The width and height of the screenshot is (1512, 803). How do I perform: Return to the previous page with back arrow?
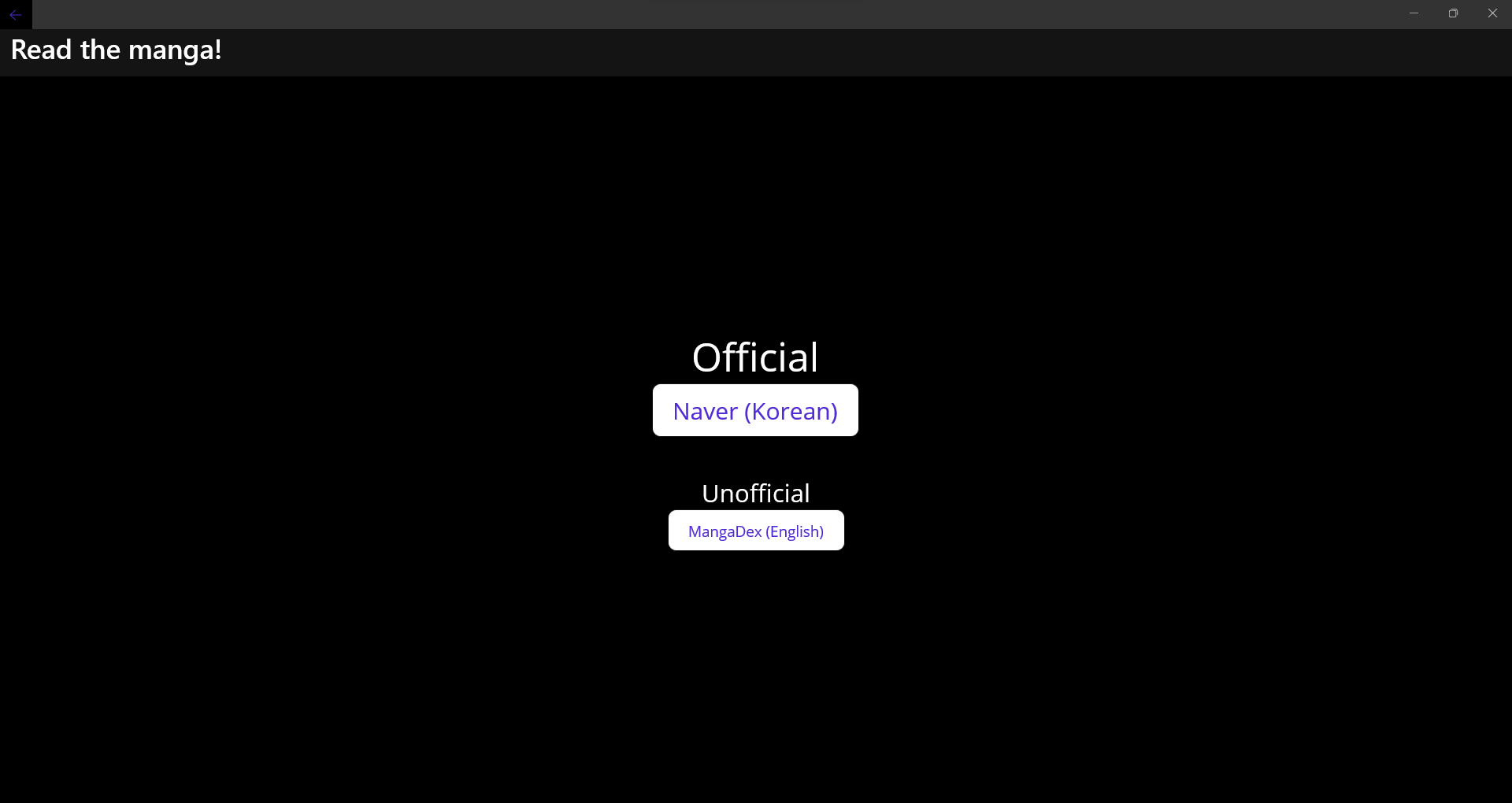(x=16, y=14)
